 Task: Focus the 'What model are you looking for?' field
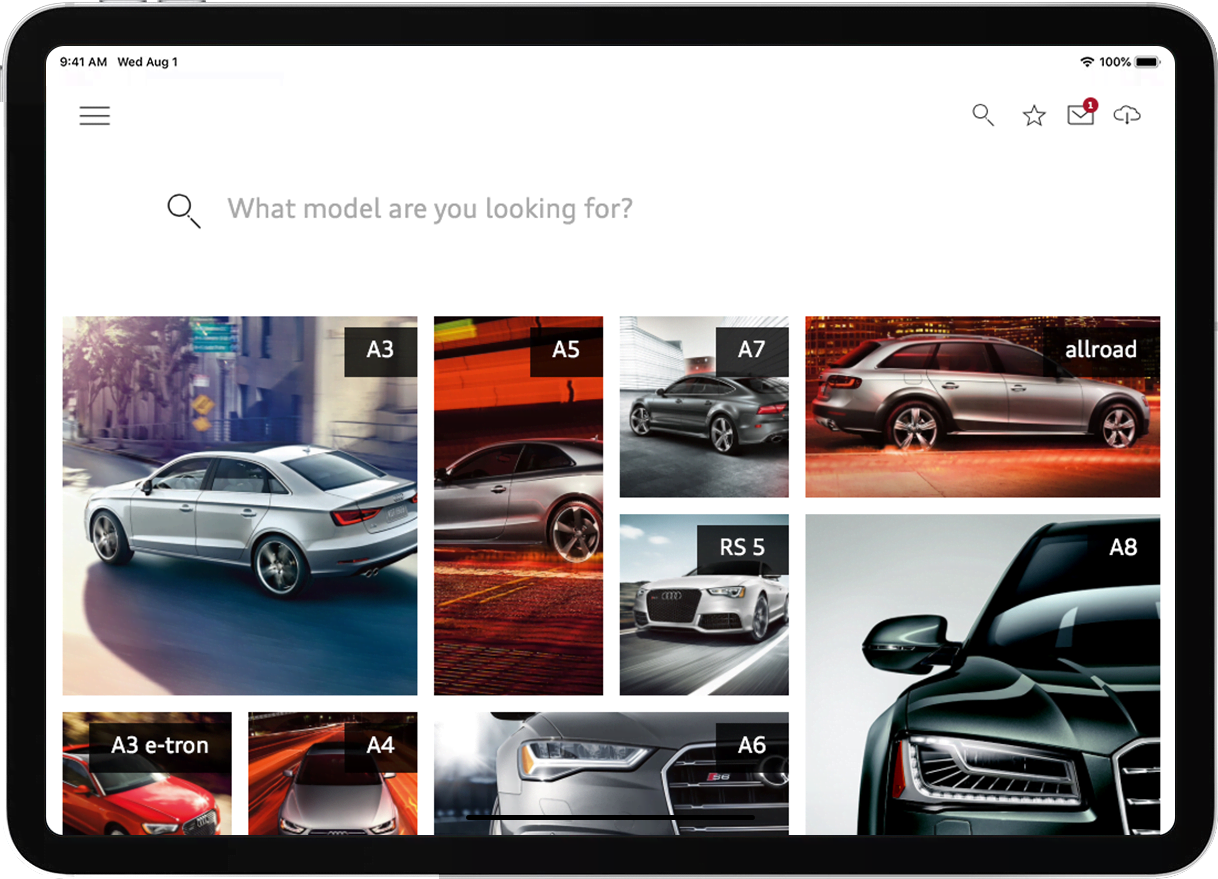pyautogui.click(x=430, y=209)
